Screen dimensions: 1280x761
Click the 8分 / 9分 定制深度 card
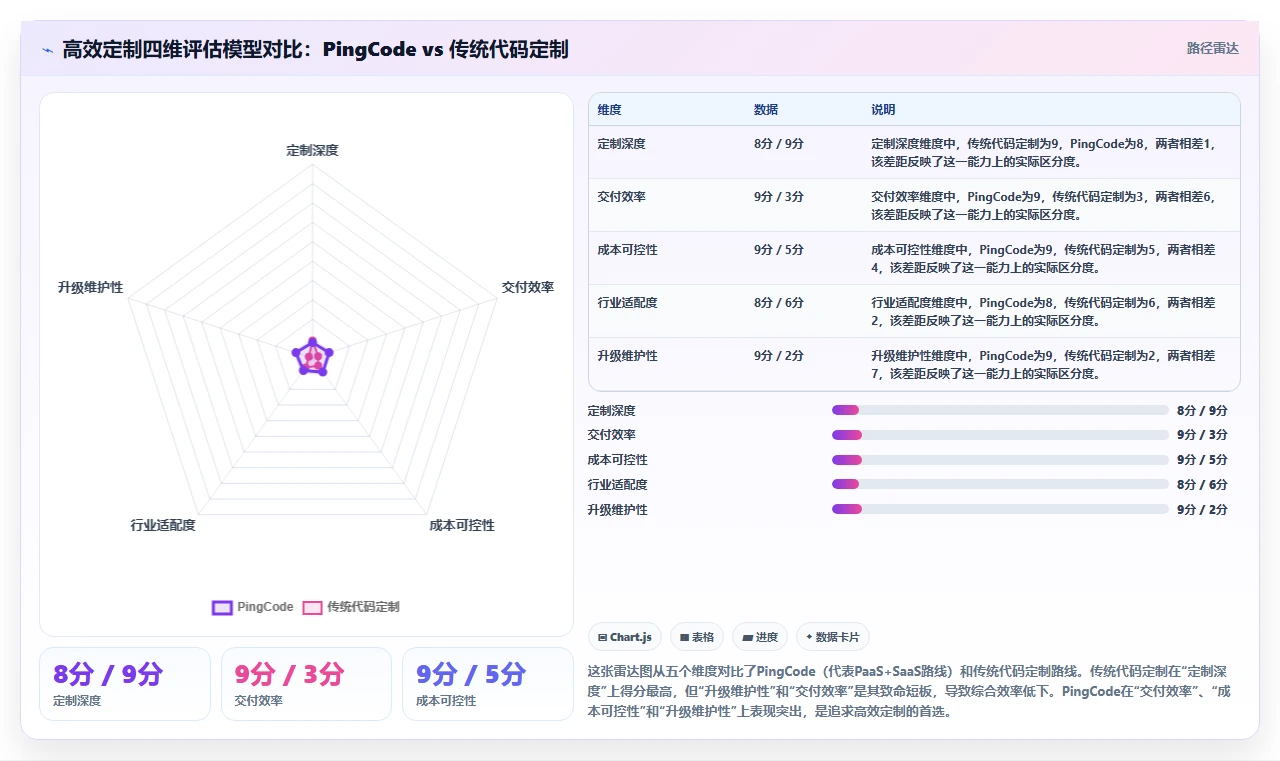[x=125, y=684]
